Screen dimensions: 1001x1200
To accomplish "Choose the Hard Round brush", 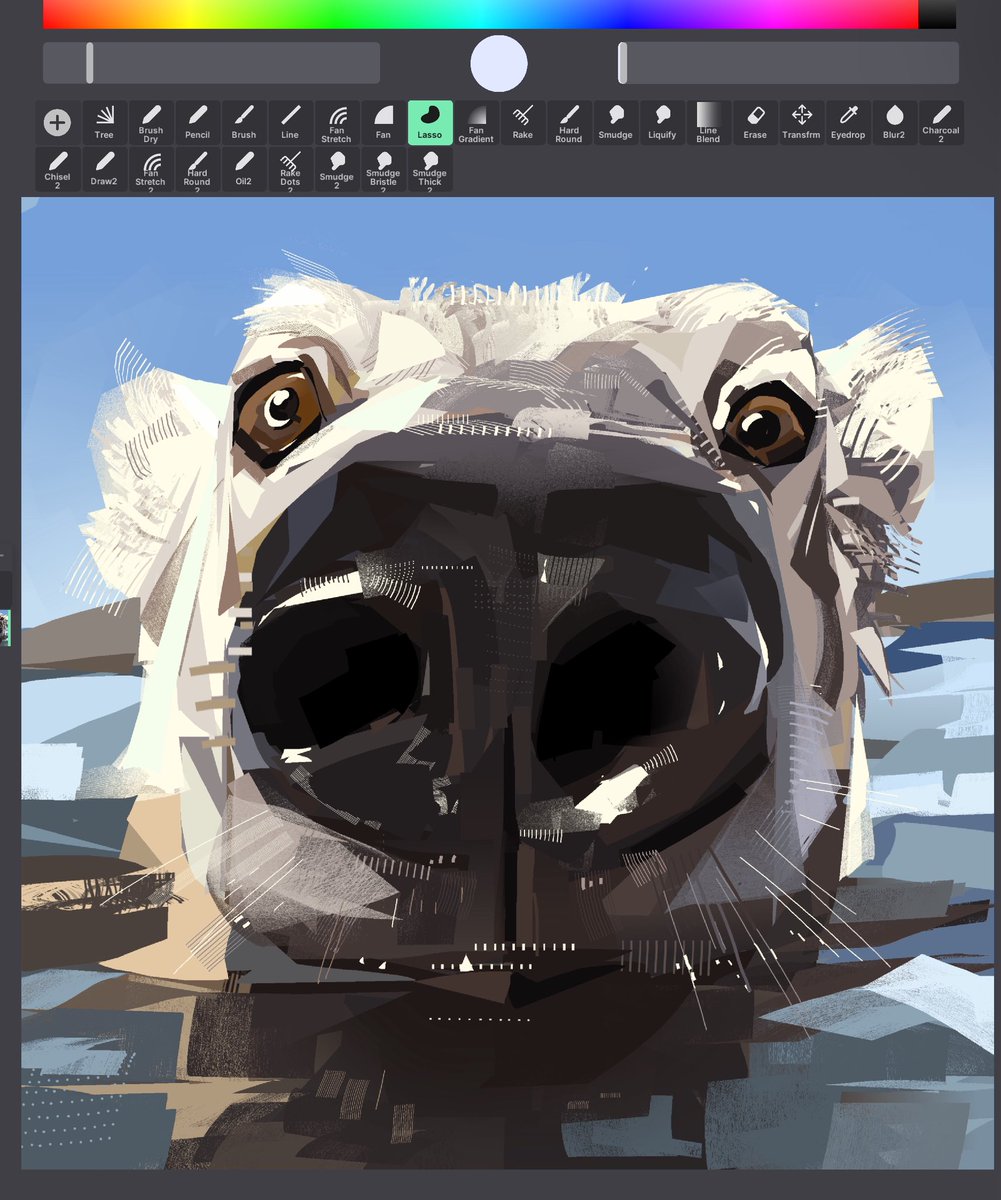I will click(x=568, y=122).
